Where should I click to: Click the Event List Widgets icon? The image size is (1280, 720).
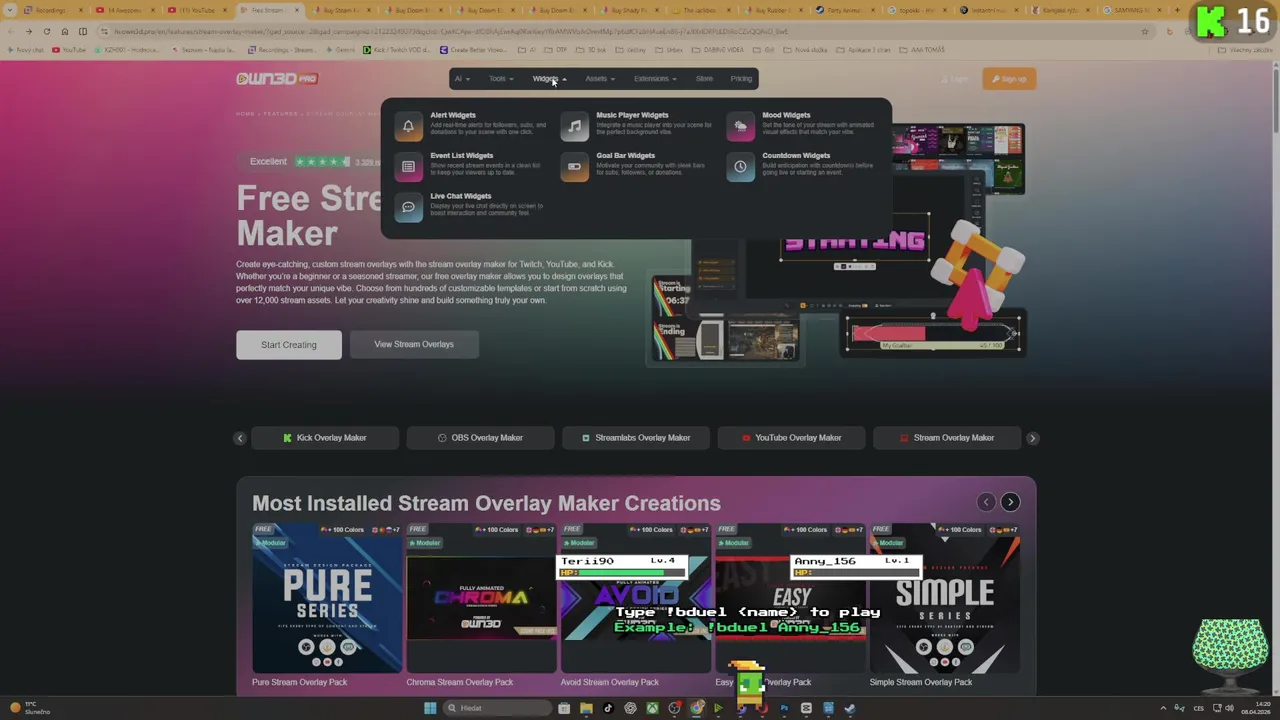pos(408,167)
